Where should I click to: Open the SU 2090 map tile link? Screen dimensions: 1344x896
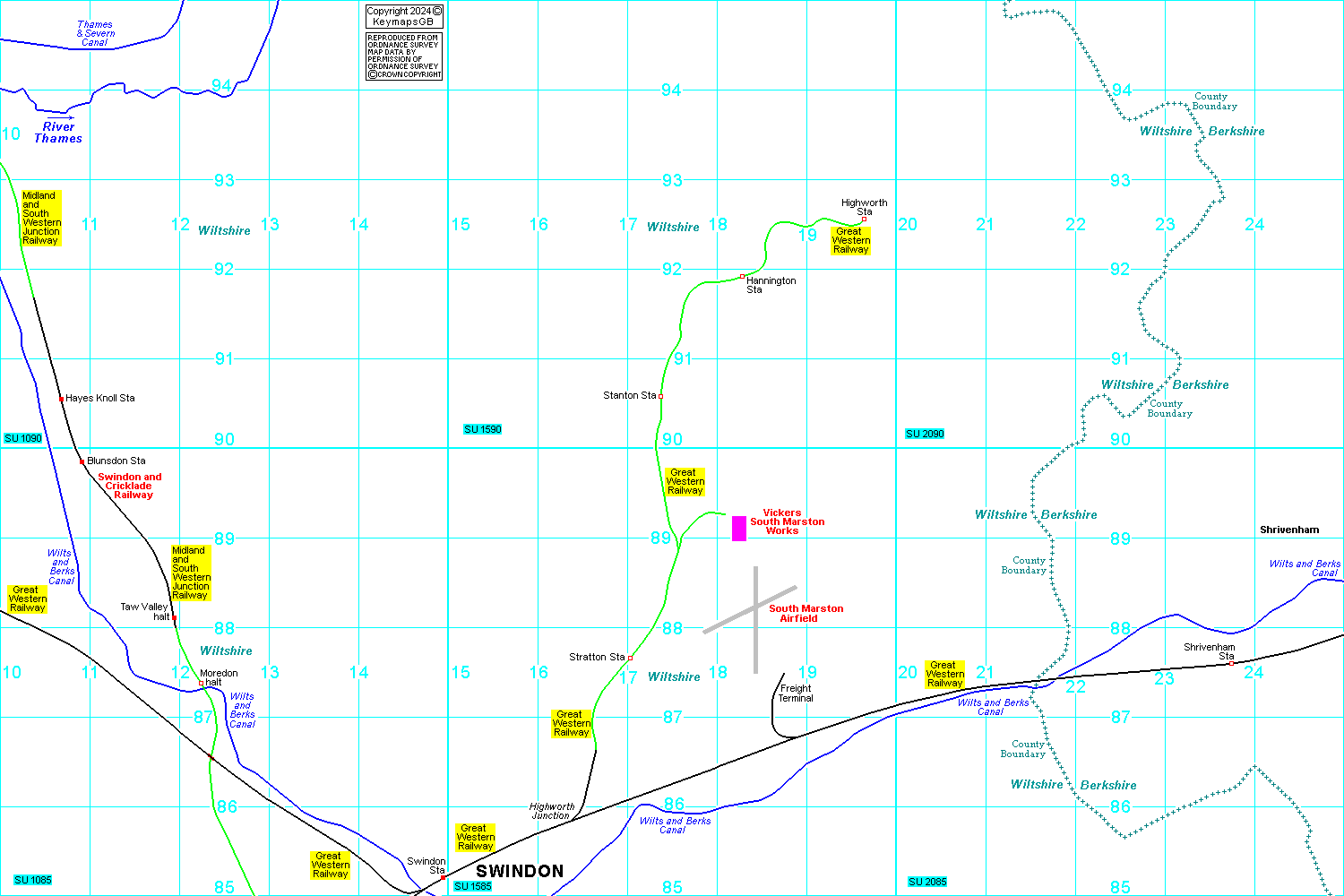925,434
